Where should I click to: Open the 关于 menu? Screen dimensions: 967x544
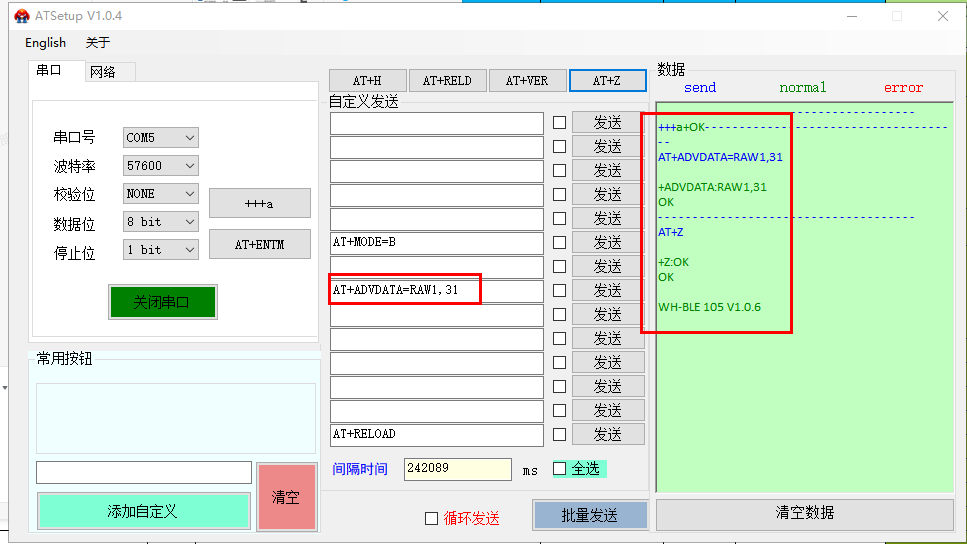(97, 43)
